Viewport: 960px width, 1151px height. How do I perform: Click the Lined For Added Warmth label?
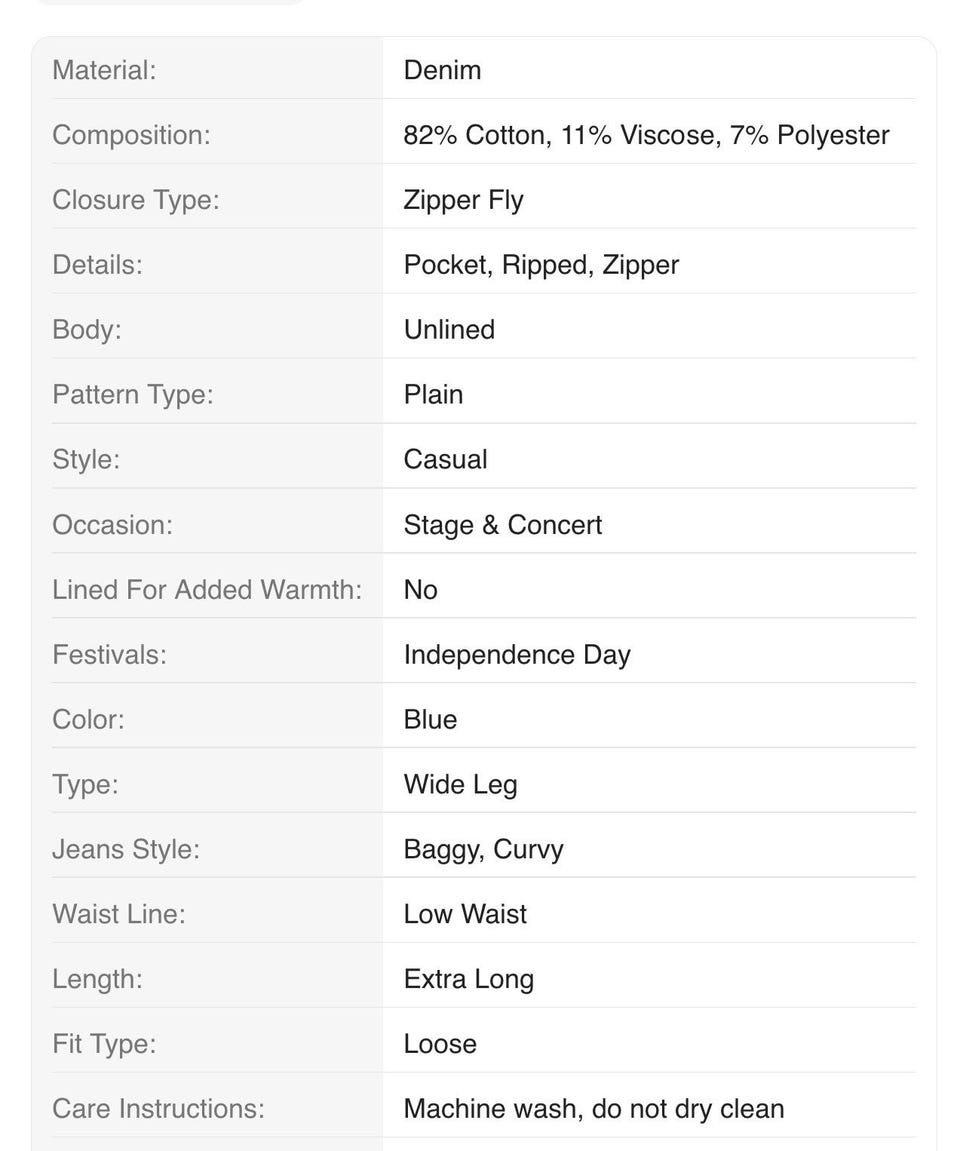pyautogui.click(x=207, y=589)
